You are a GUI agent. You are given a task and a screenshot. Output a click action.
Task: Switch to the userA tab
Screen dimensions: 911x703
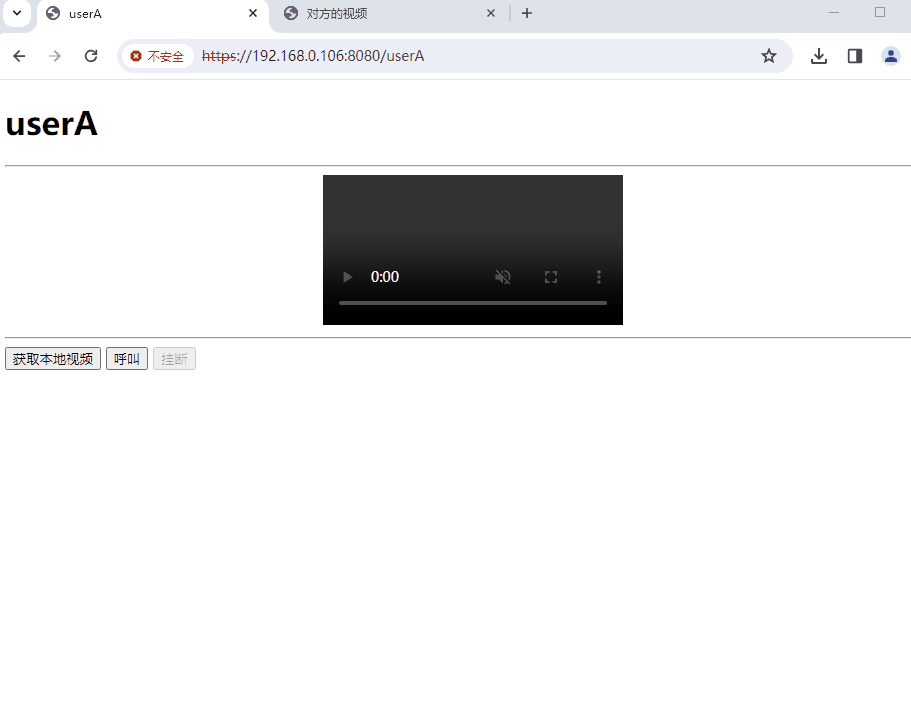(152, 13)
